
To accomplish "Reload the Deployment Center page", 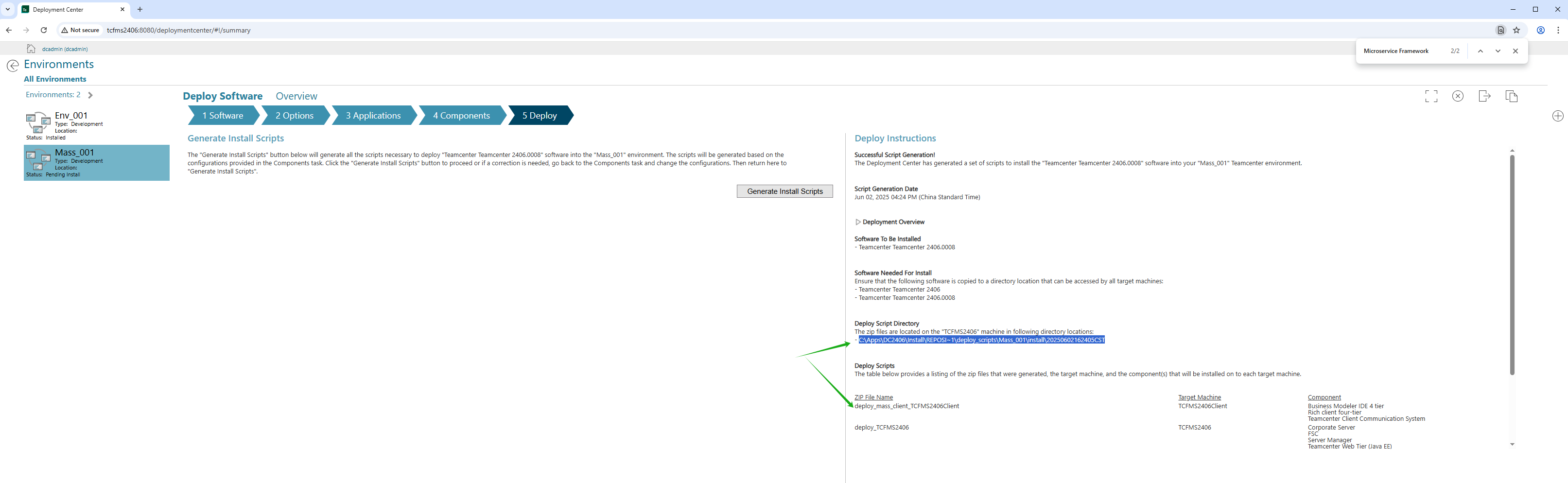I will point(44,30).
